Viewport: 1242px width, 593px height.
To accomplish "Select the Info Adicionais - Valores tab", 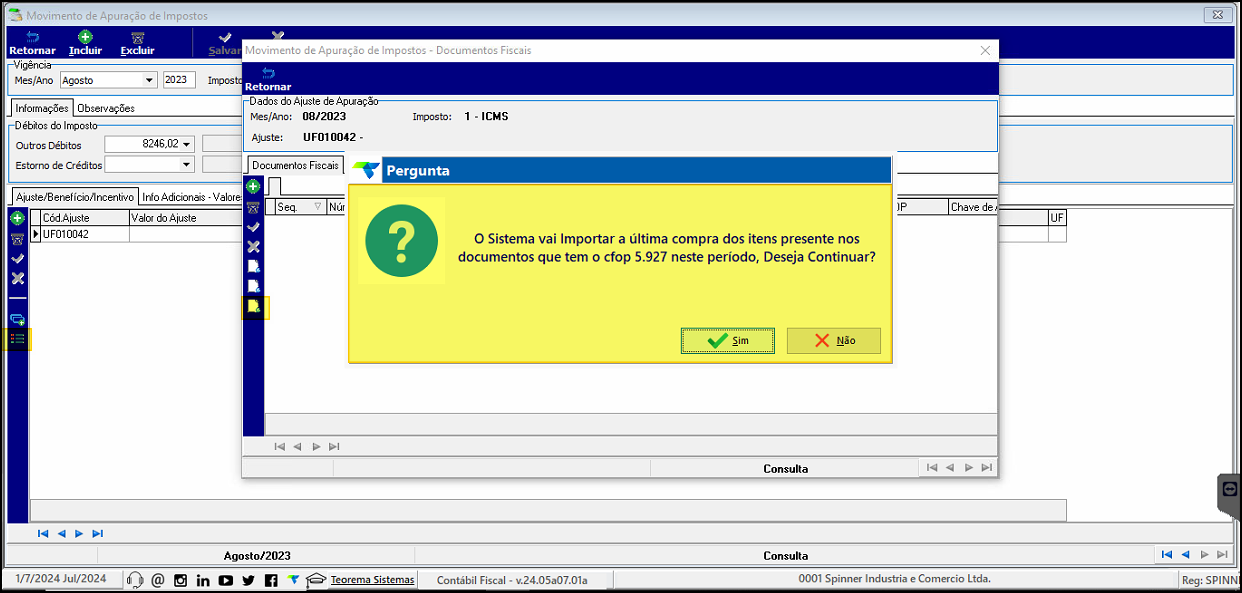I will click(x=191, y=197).
